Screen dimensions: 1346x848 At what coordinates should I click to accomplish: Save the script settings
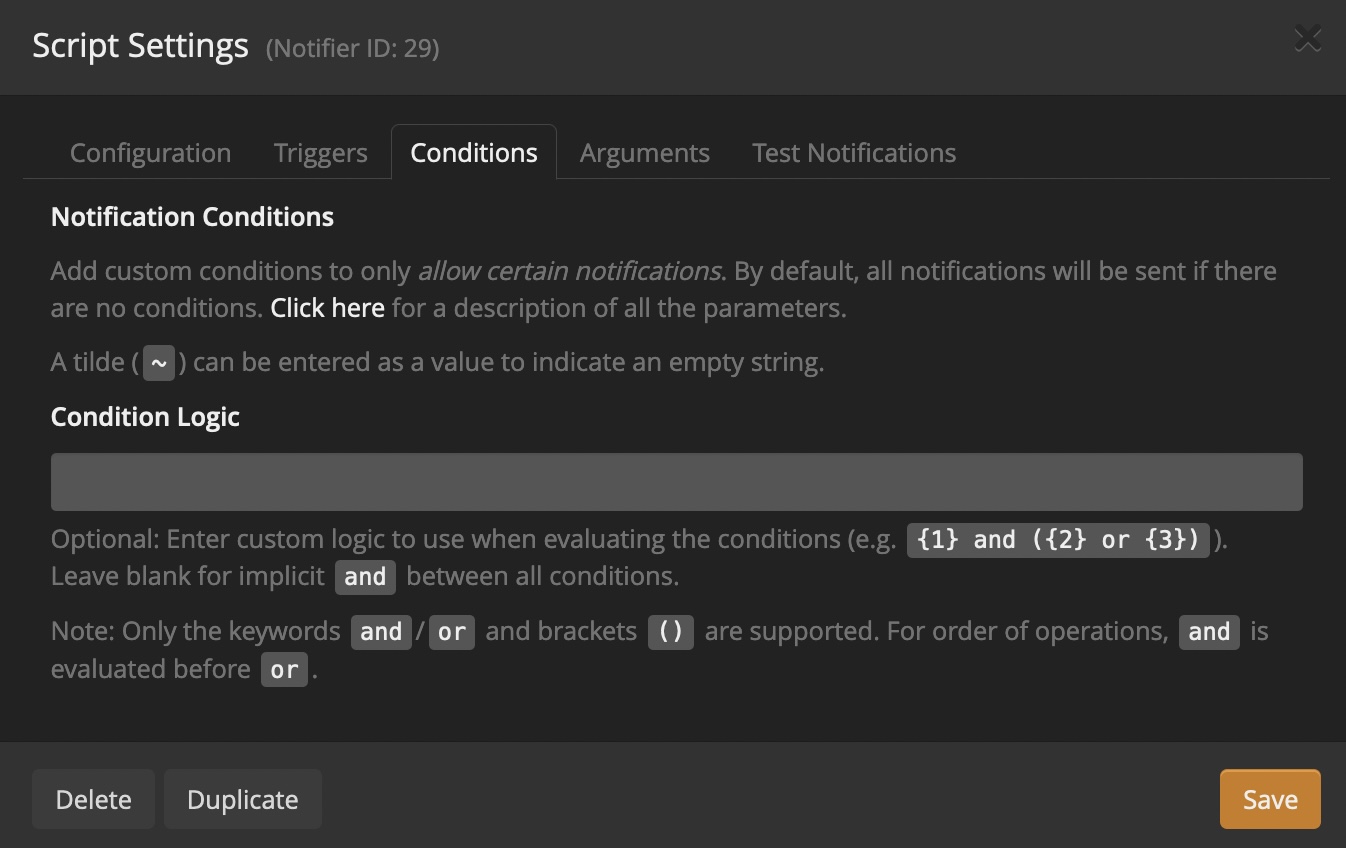1269,799
